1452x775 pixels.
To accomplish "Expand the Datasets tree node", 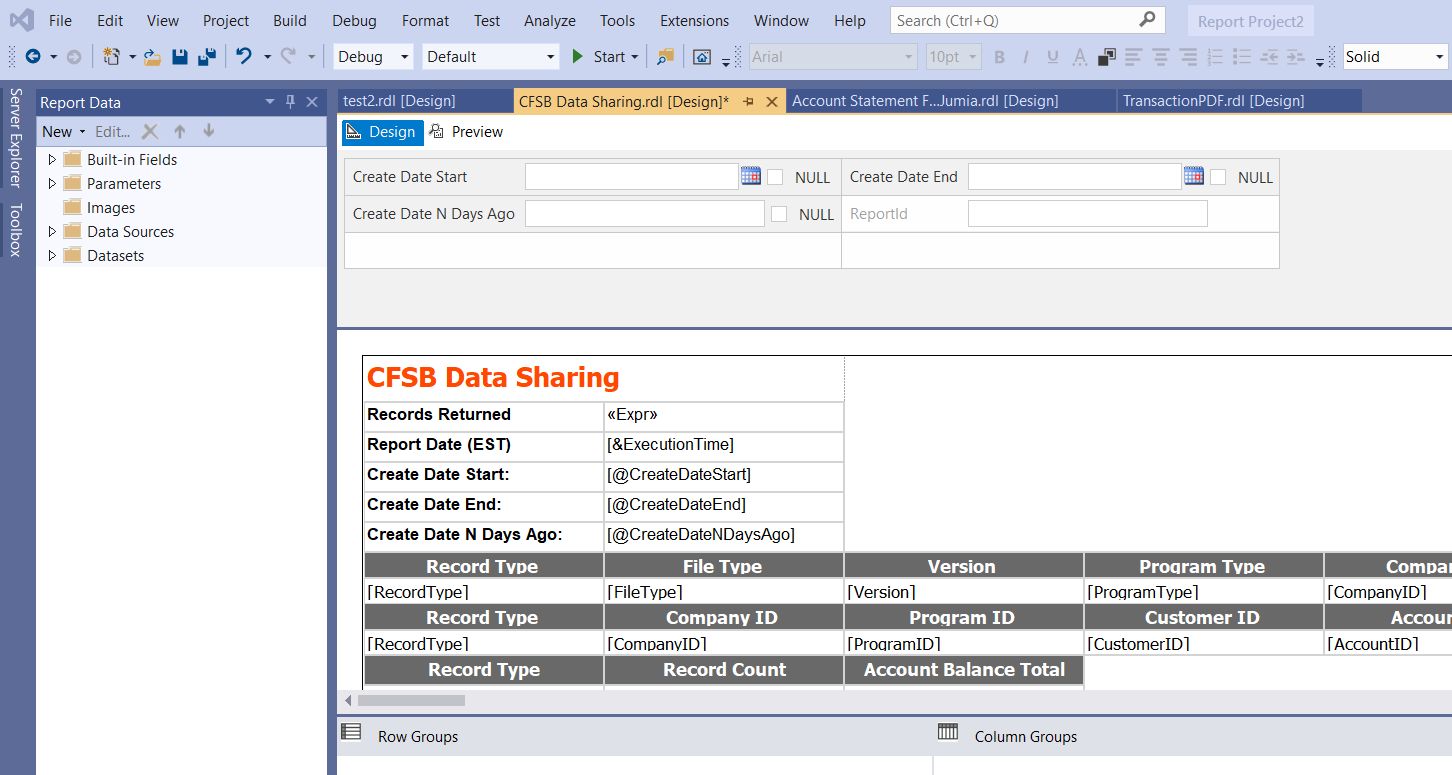I will point(52,255).
